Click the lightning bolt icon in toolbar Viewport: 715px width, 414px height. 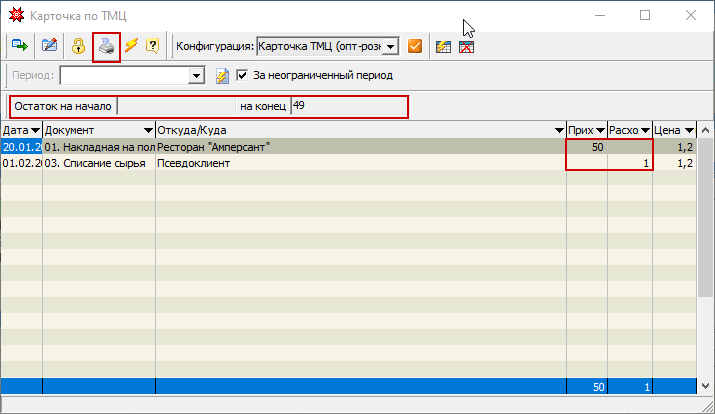131,46
